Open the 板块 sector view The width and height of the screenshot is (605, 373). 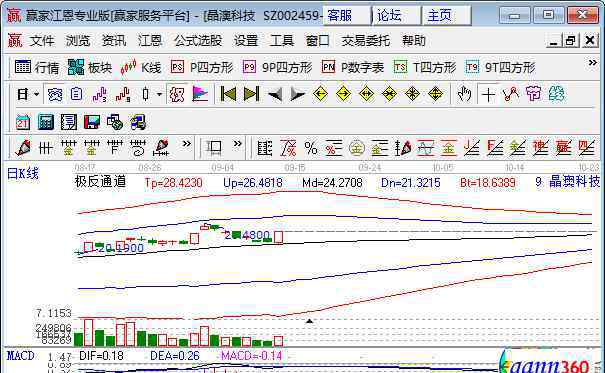click(90, 68)
